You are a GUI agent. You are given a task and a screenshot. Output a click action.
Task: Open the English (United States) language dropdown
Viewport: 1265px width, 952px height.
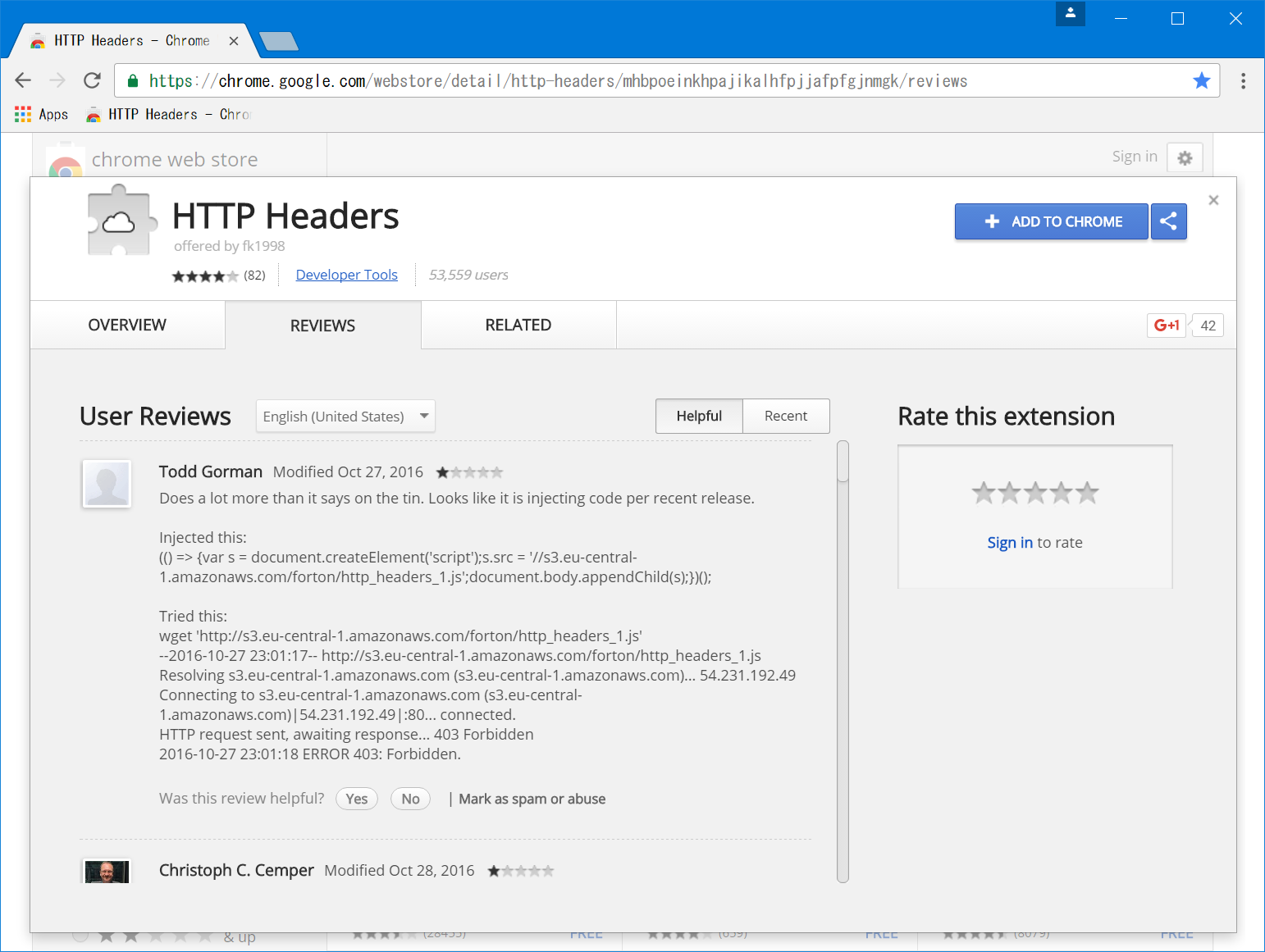[x=345, y=416]
